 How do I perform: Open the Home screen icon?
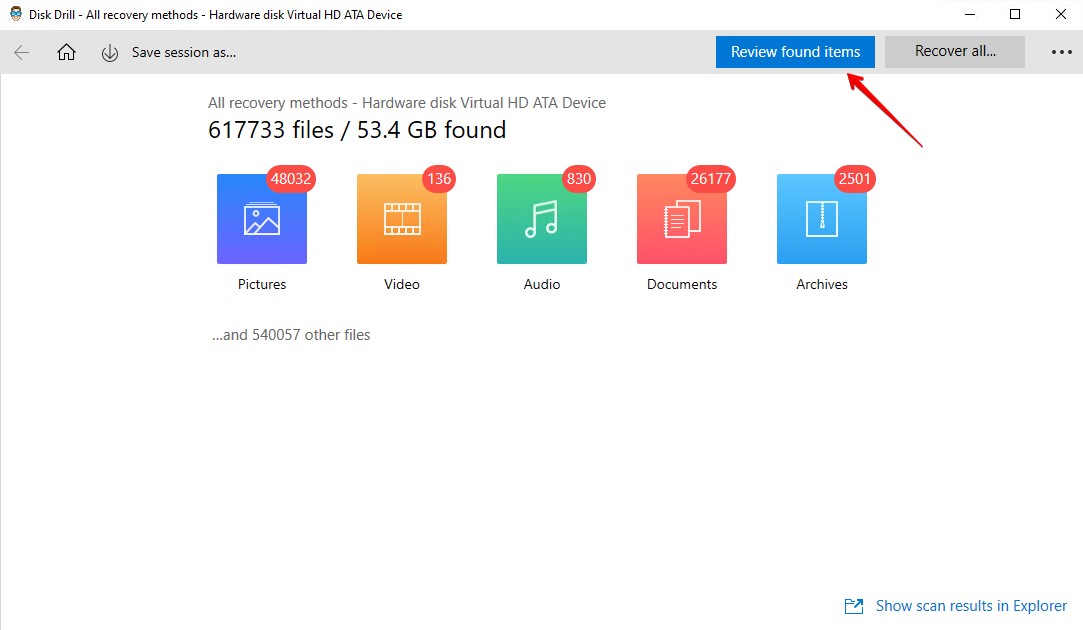point(66,52)
